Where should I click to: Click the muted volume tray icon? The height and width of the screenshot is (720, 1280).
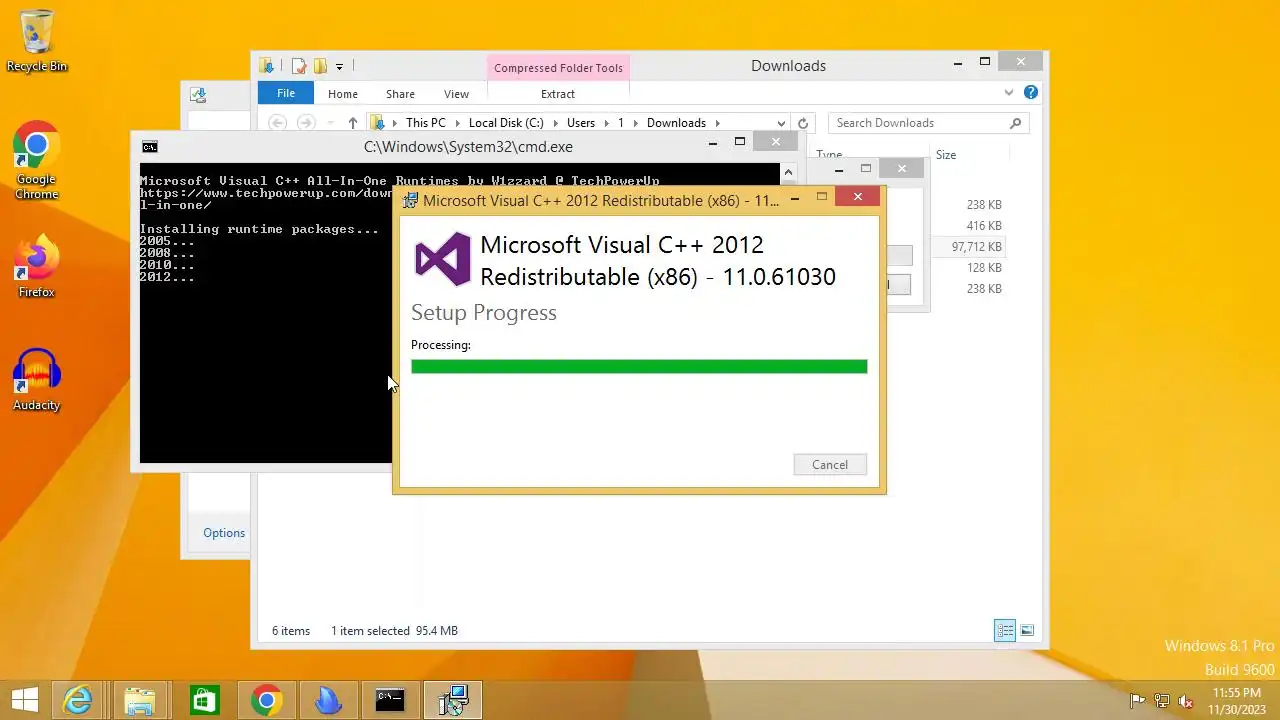pos(1186,701)
